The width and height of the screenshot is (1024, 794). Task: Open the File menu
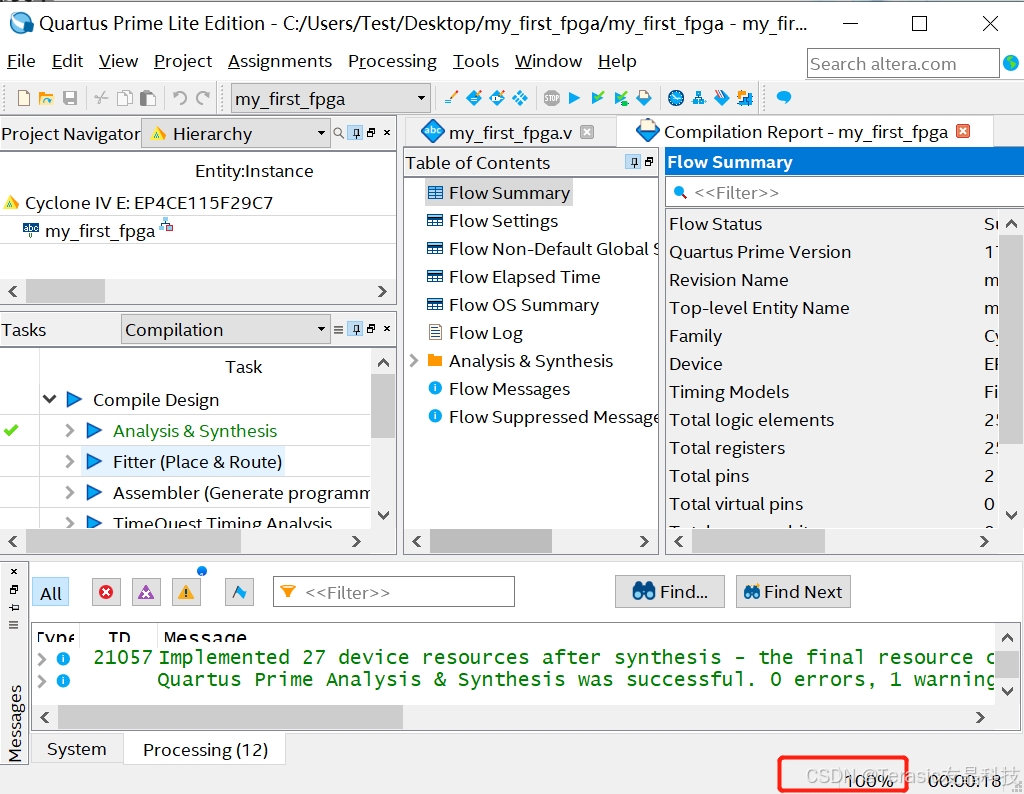[21, 61]
